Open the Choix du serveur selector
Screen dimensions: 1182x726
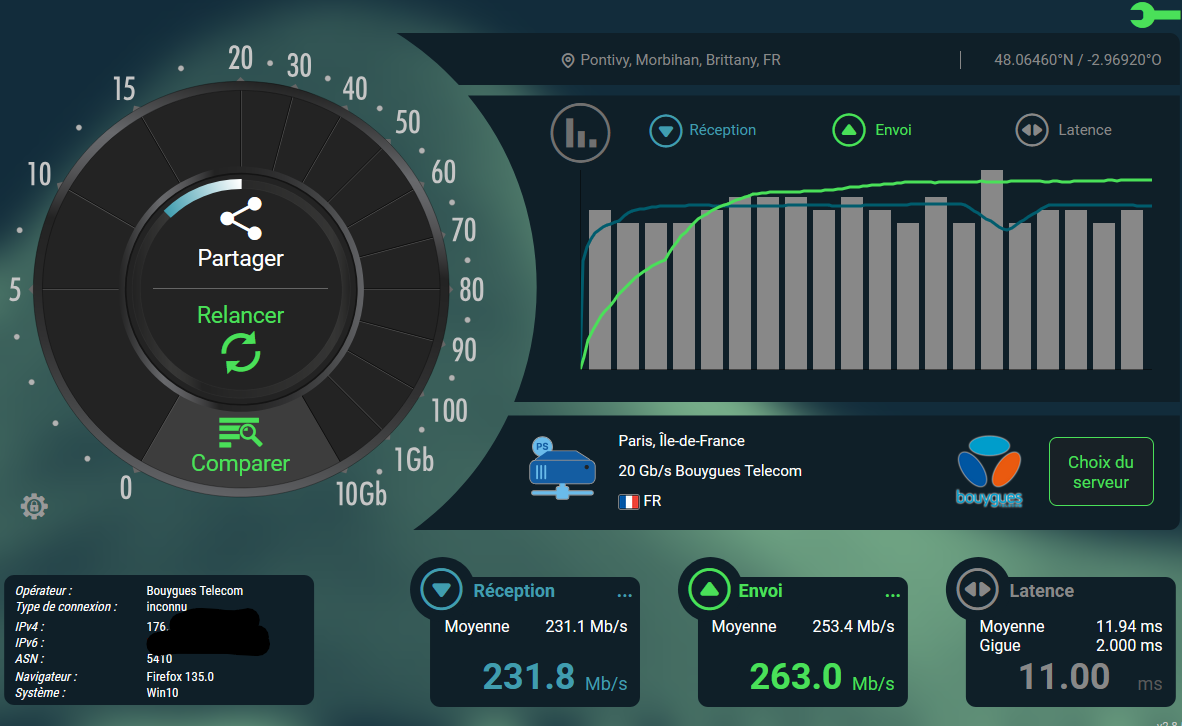coord(1101,471)
